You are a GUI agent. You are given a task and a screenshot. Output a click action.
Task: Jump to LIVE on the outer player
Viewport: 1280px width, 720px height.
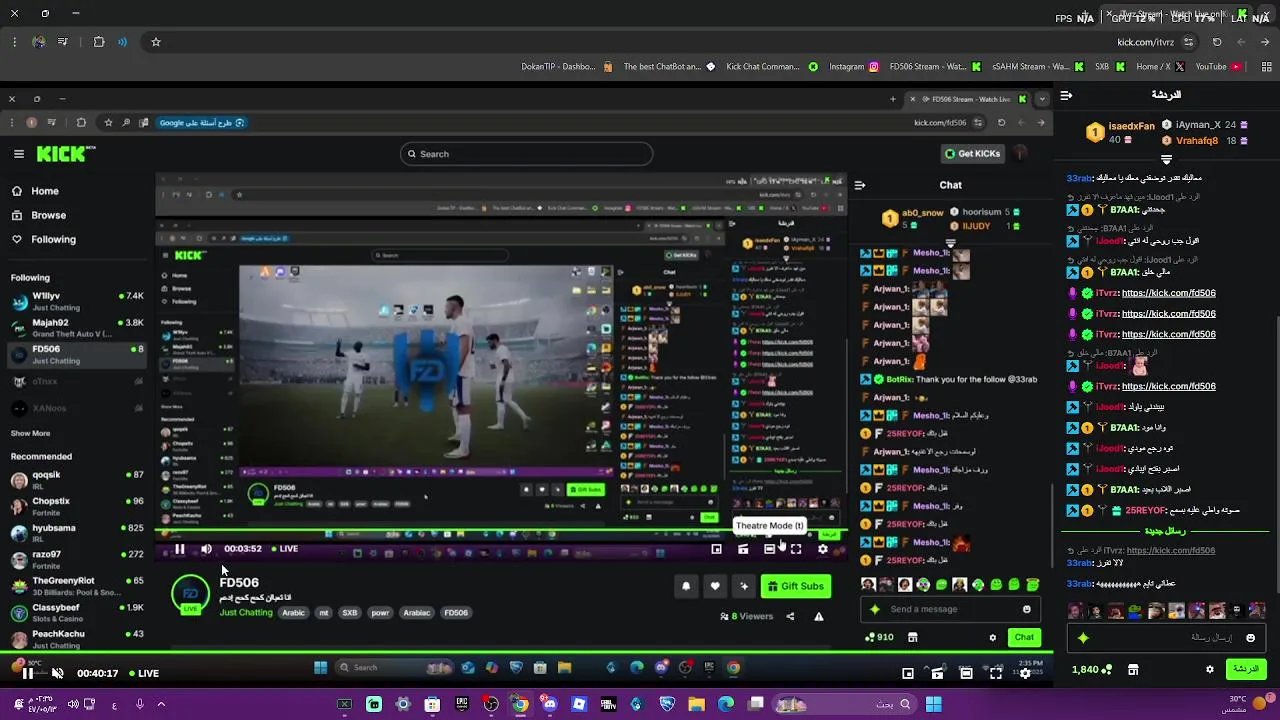point(142,673)
